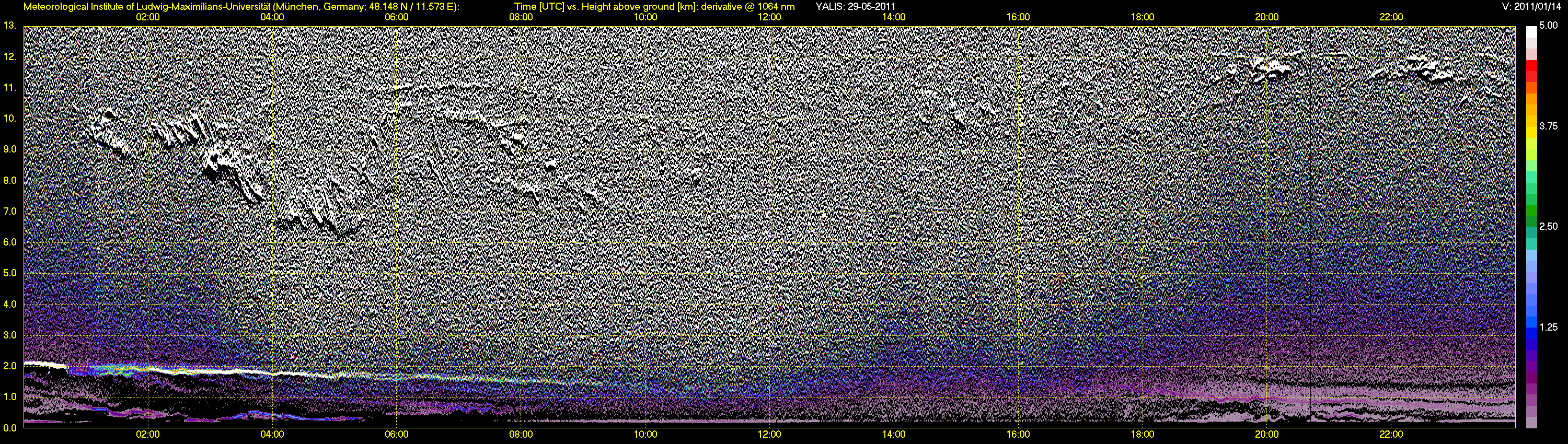Click the 02:00 label on top time axis
This screenshot has width=1568, height=444.
147,17
